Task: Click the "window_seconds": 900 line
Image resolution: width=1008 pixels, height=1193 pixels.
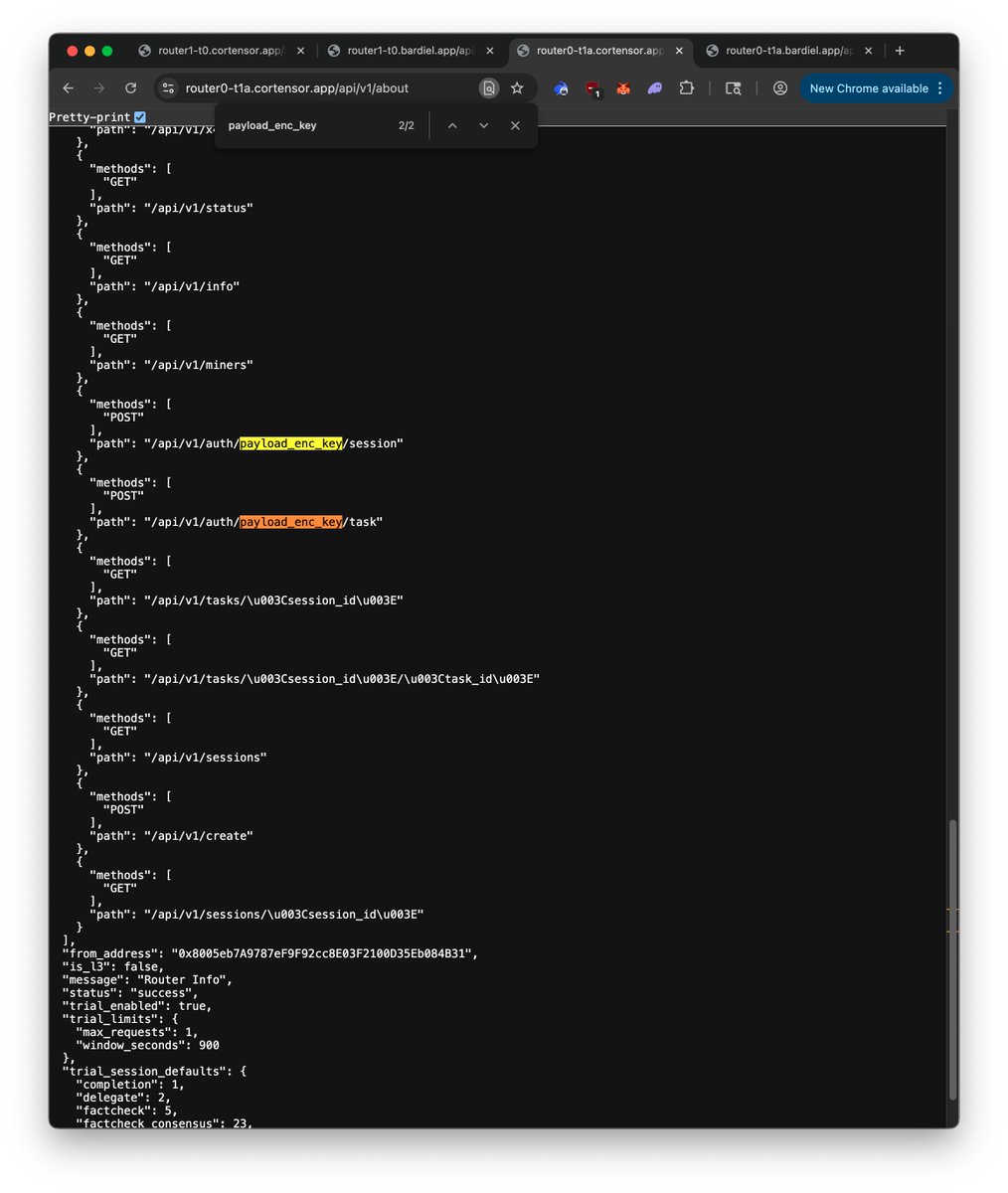Action: click(147, 1045)
